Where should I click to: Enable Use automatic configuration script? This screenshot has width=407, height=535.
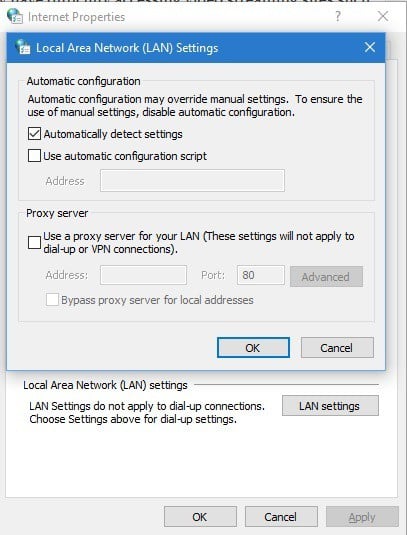pyautogui.click(x=34, y=156)
